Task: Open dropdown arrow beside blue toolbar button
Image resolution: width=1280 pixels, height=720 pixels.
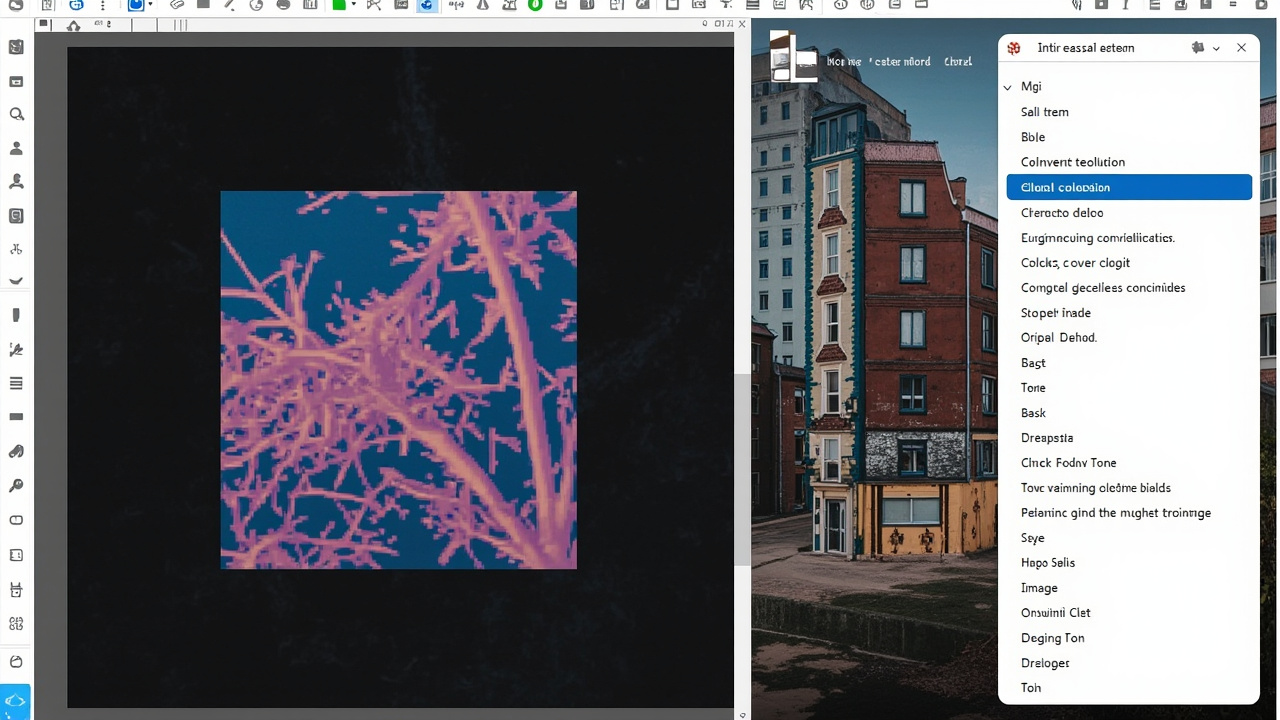Action: point(150,5)
